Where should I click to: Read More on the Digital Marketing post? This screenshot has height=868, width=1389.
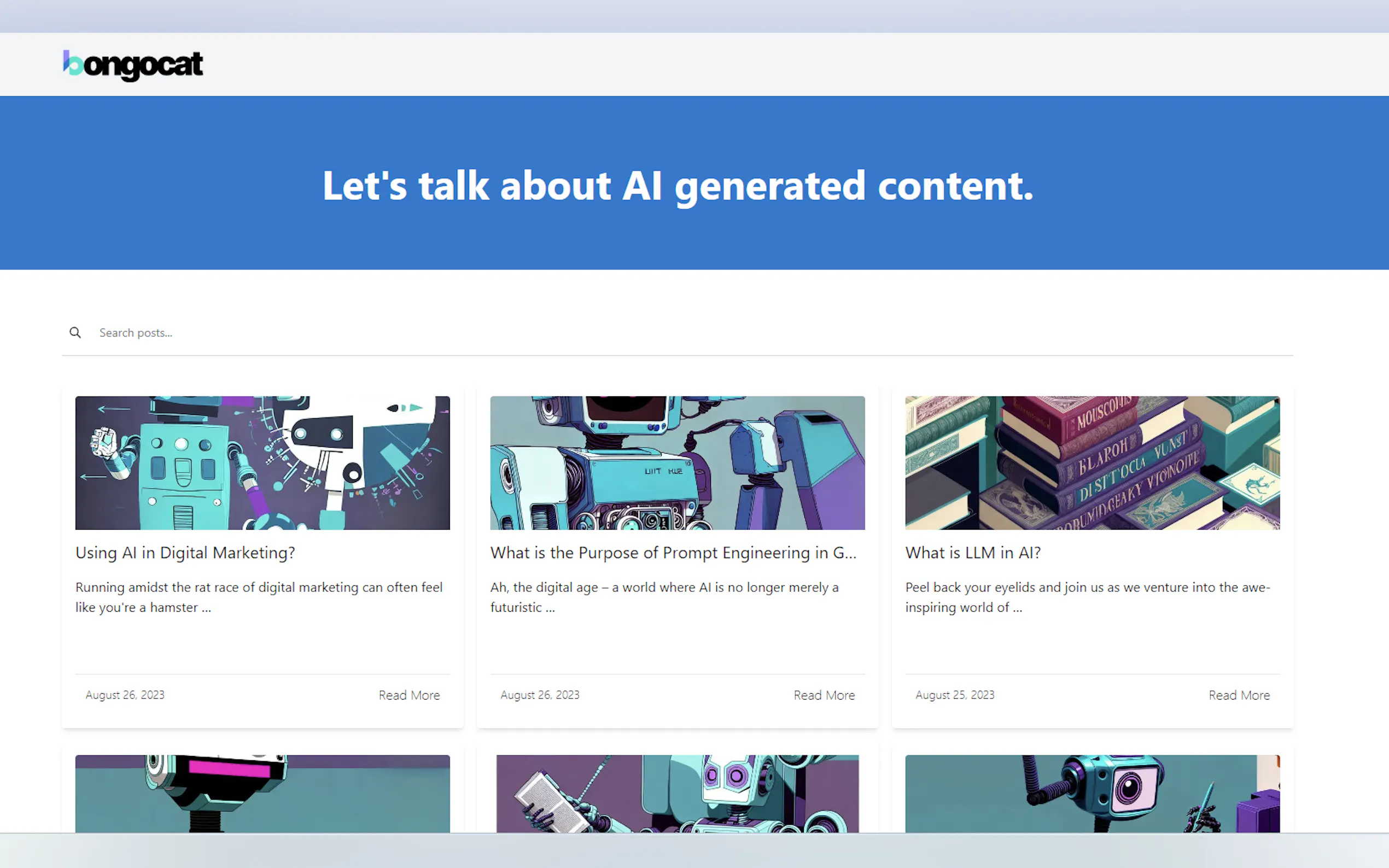click(x=409, y=695)
